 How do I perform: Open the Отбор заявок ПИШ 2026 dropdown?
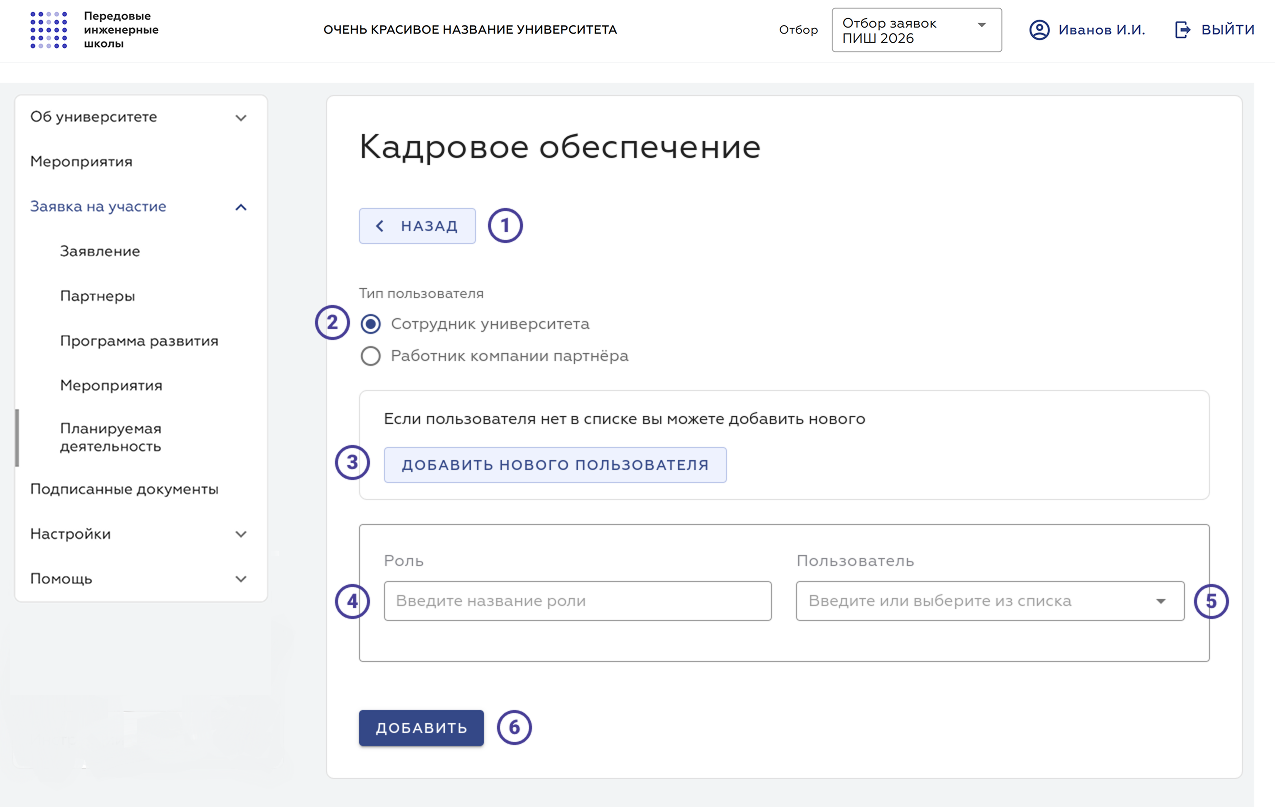click(x=917, y=30)
